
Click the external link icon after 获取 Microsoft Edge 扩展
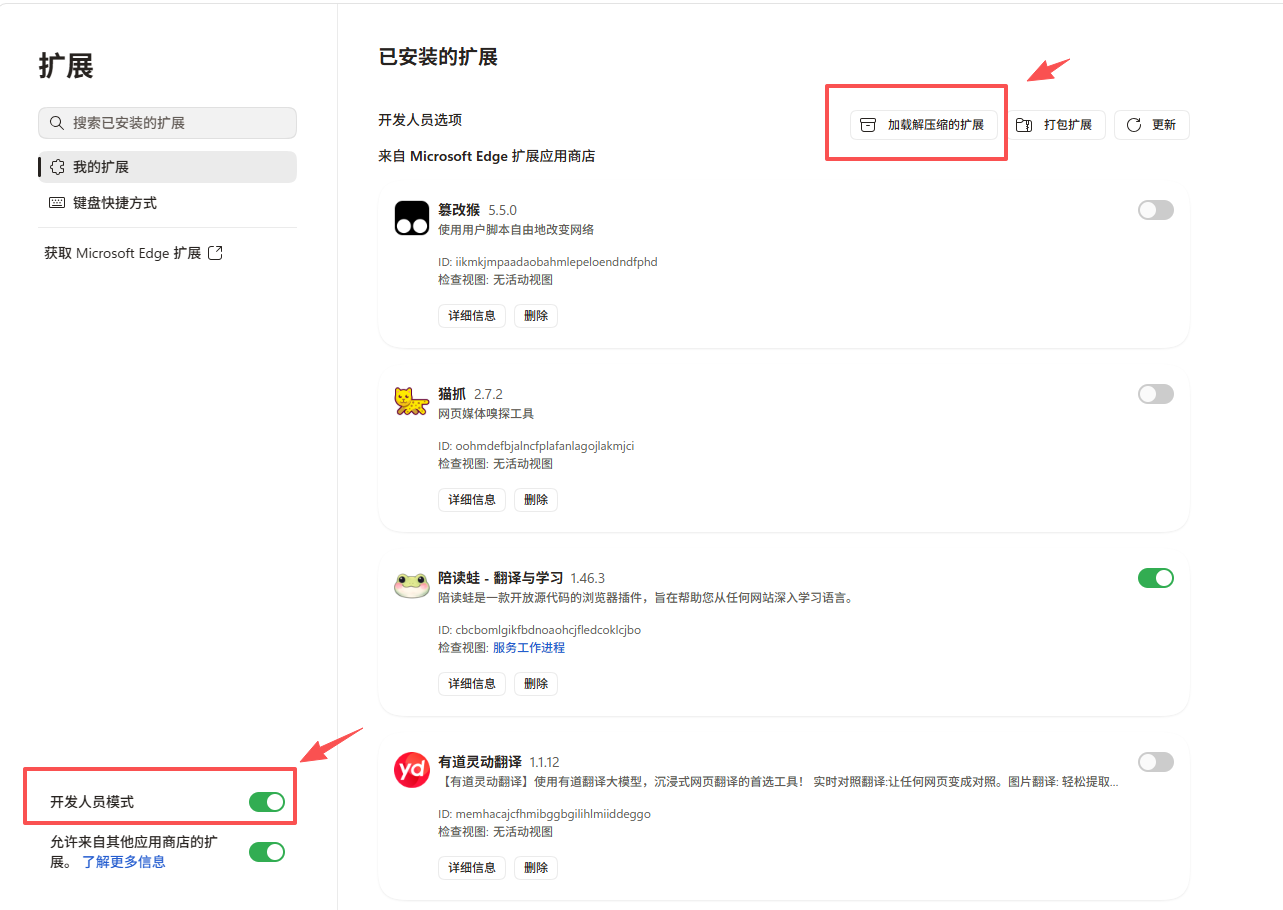tap(215, 253)
